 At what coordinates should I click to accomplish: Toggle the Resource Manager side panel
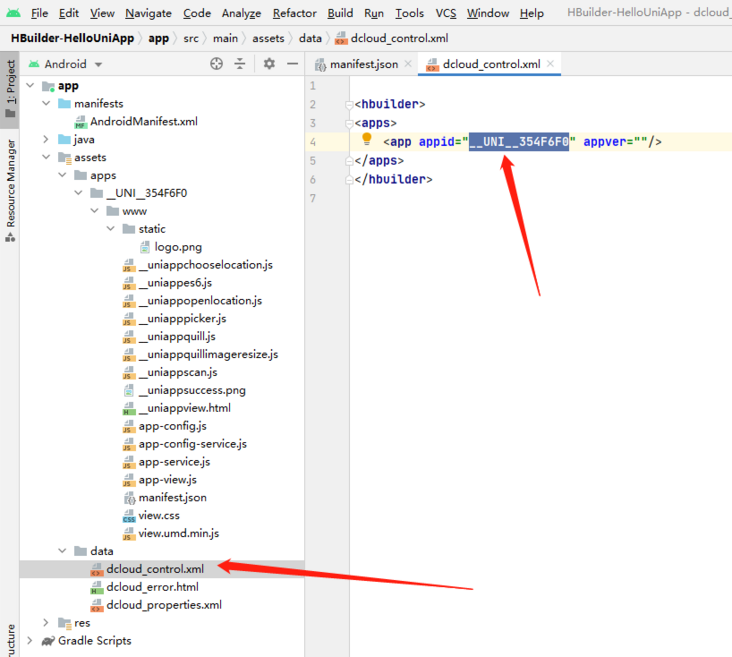coord(10,190)
